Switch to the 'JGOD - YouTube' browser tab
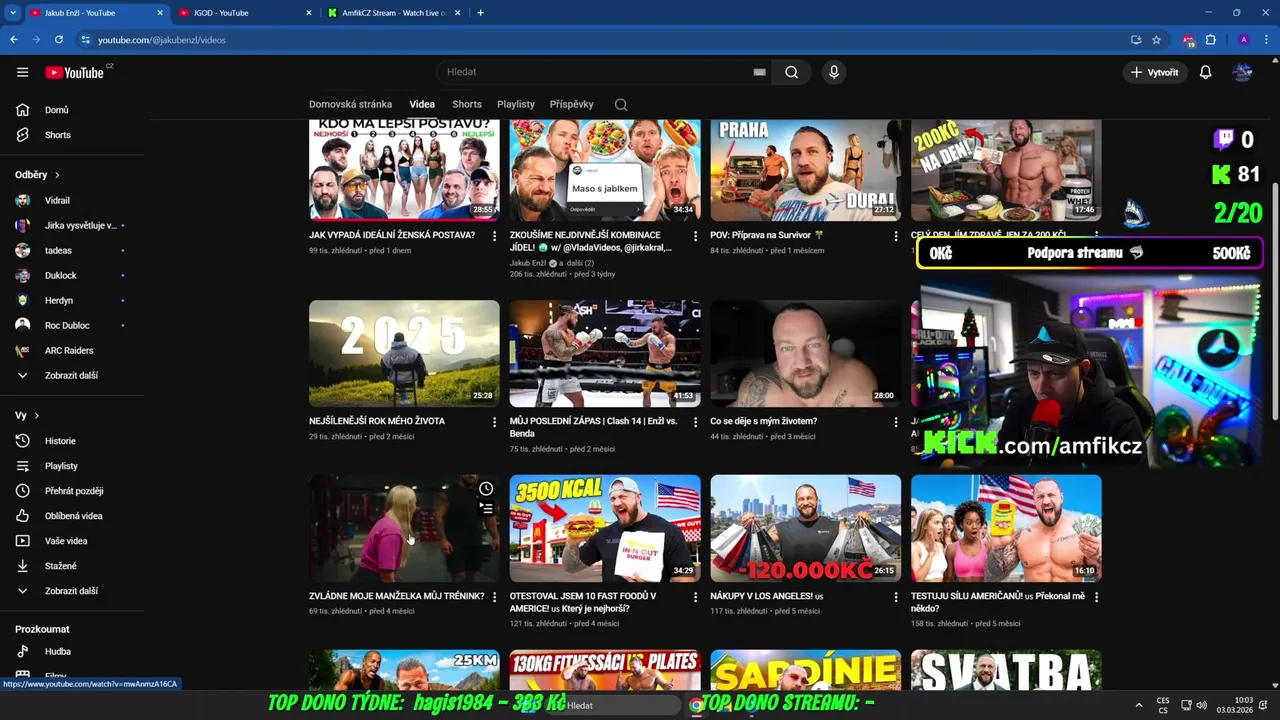This screenshot has width=1280, height=720. [x=243, y=13]
